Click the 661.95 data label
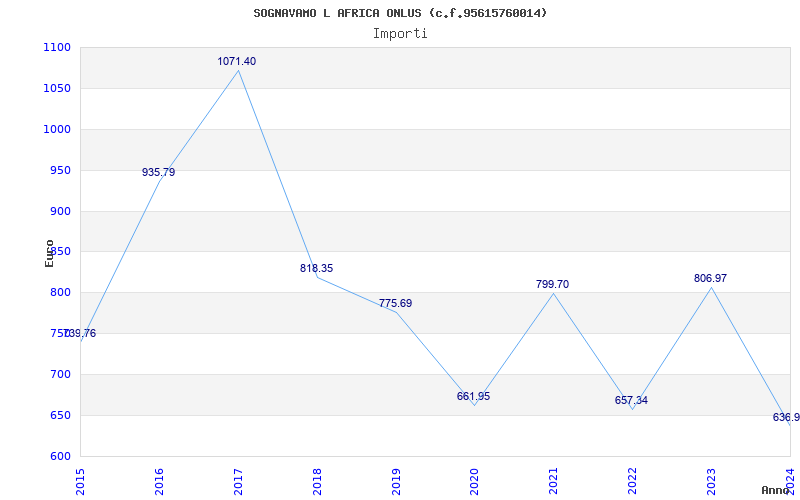800x500 pixels. (473, 396)
